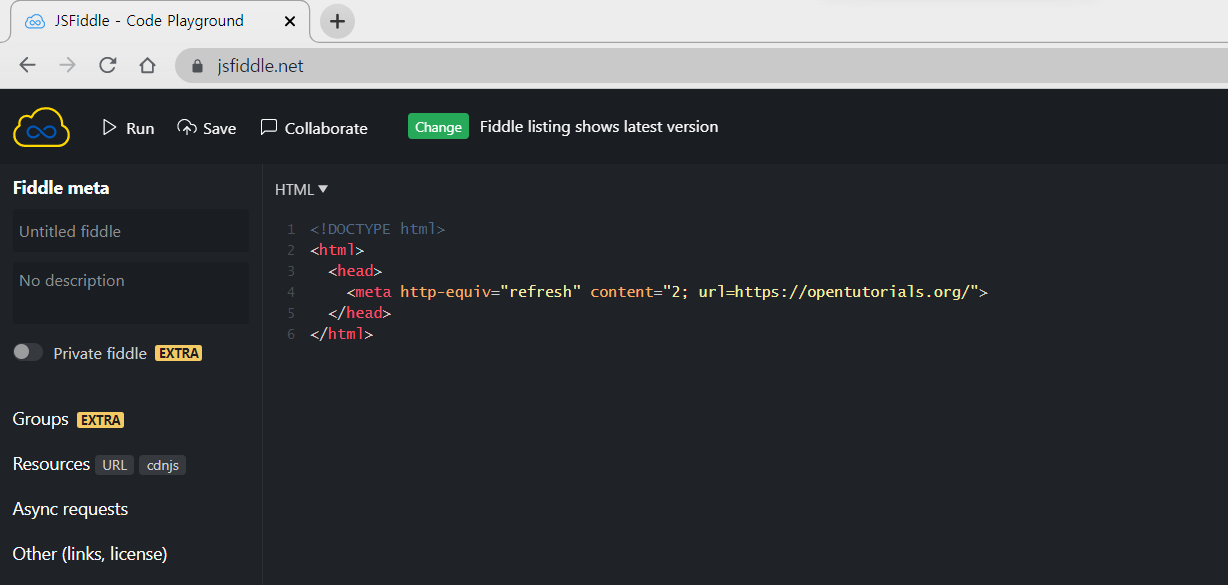Click the lock site info icon

tap(197, 66)
